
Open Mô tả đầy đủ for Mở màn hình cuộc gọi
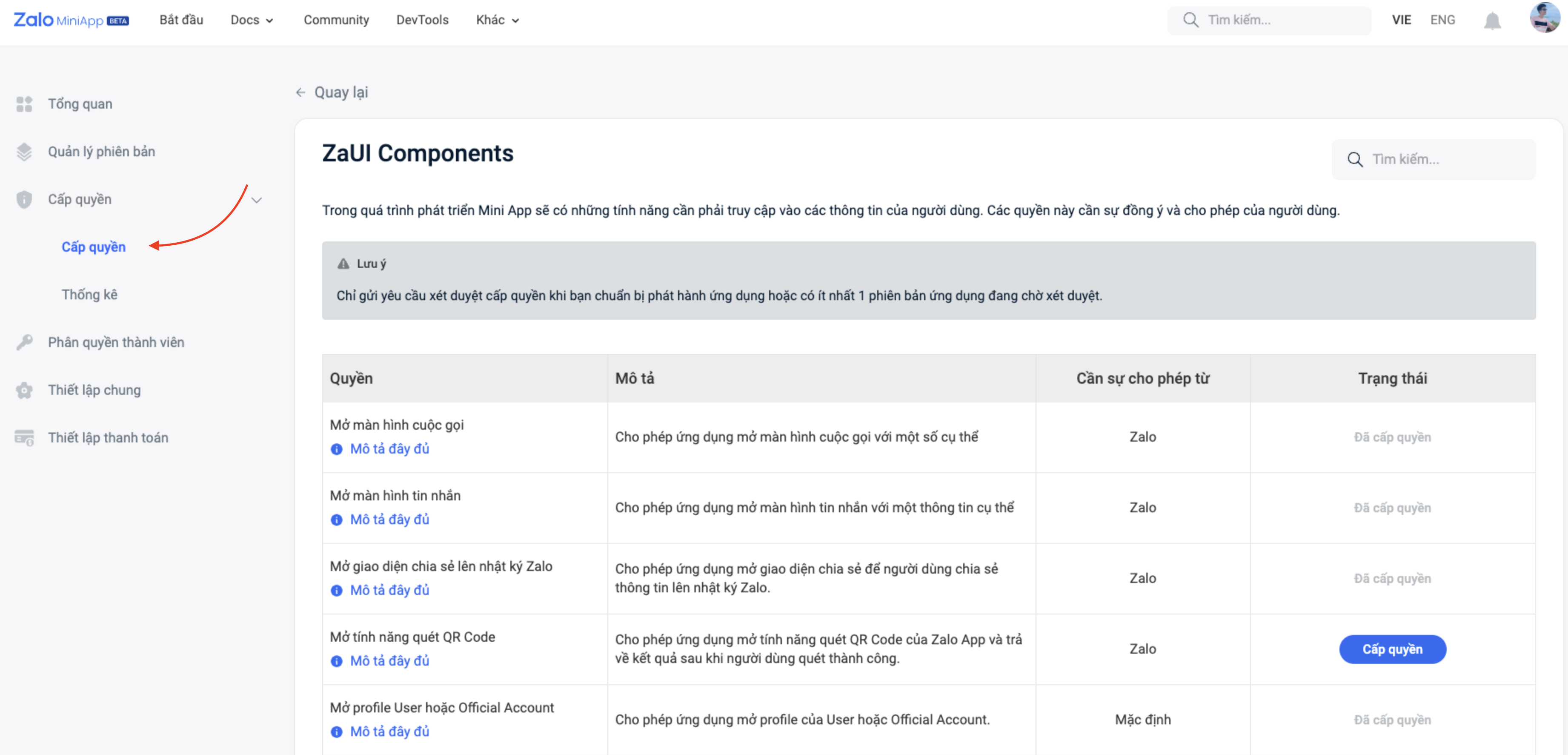click(389, 449)
